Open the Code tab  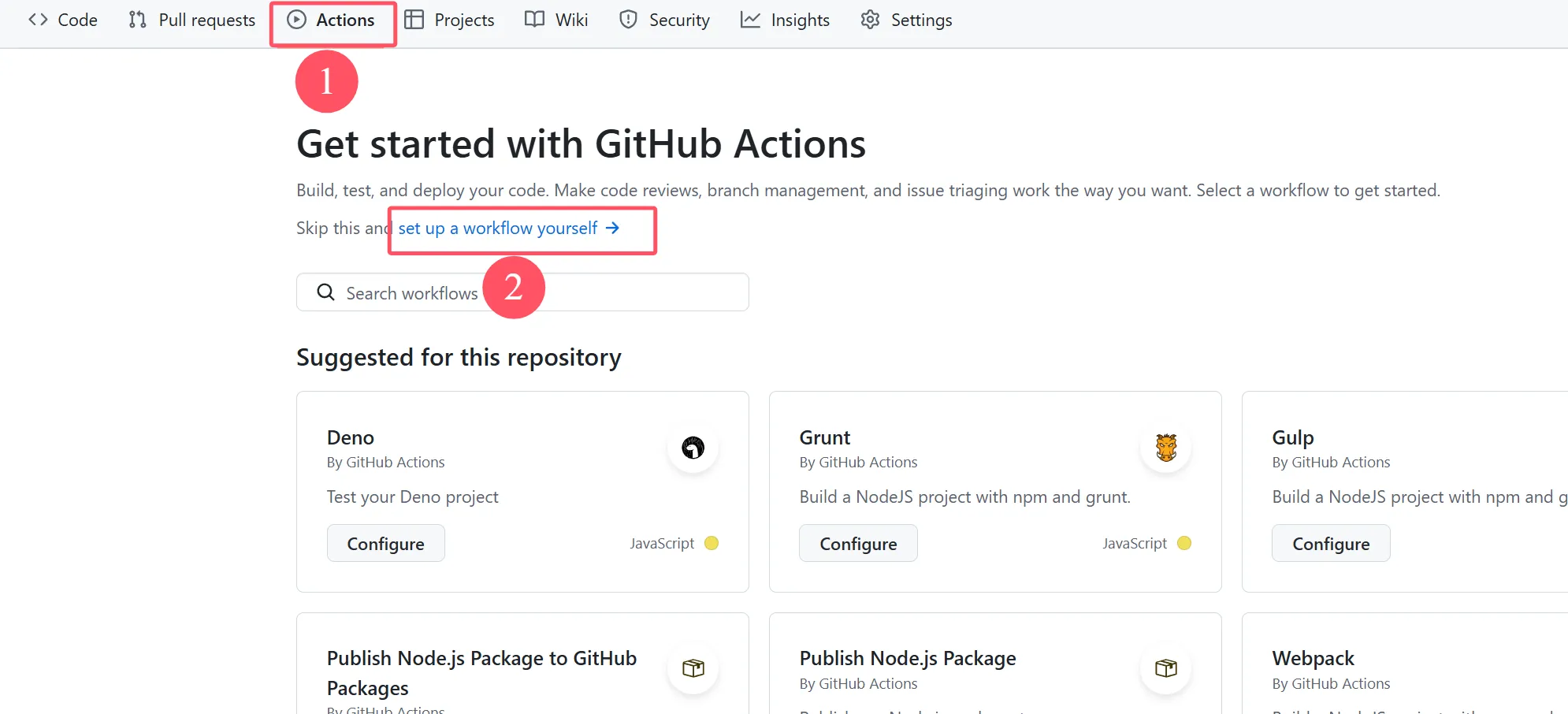pyautogui.click(x=63, y=20)
